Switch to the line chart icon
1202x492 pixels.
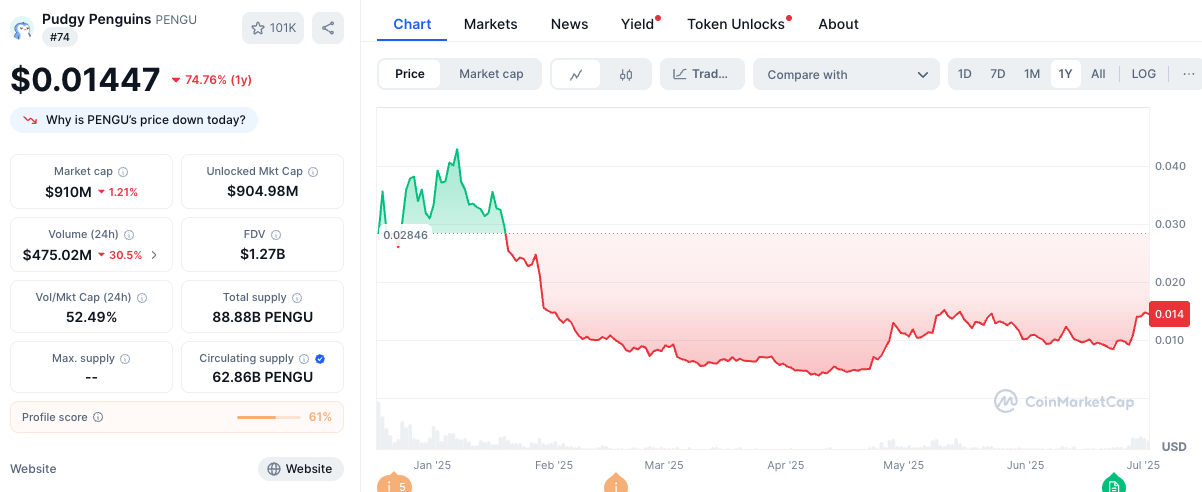[x=577, y=74]
